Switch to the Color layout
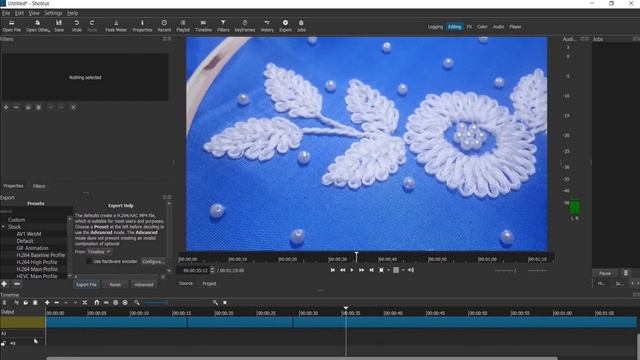The height and width of the screenshot is (360, 640). [482, 27]
